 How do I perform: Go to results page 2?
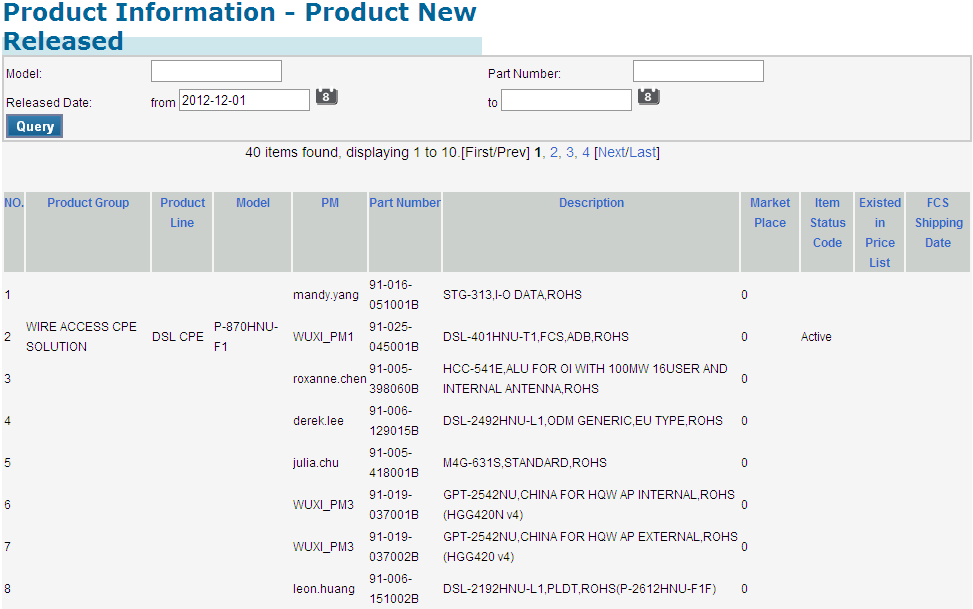554,152
